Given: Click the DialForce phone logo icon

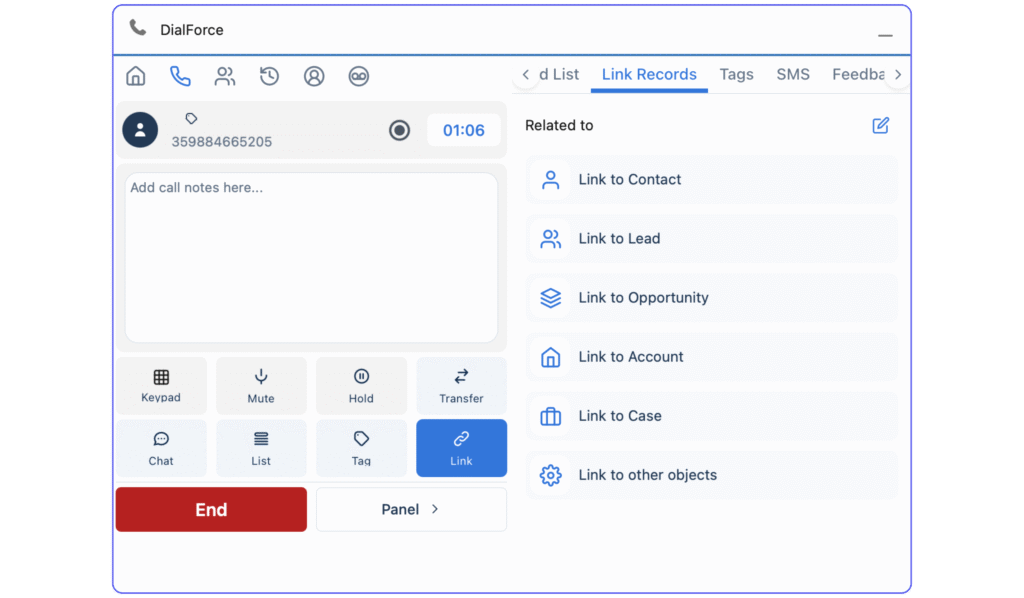Looking at the screenshot, I should point(138,28).
